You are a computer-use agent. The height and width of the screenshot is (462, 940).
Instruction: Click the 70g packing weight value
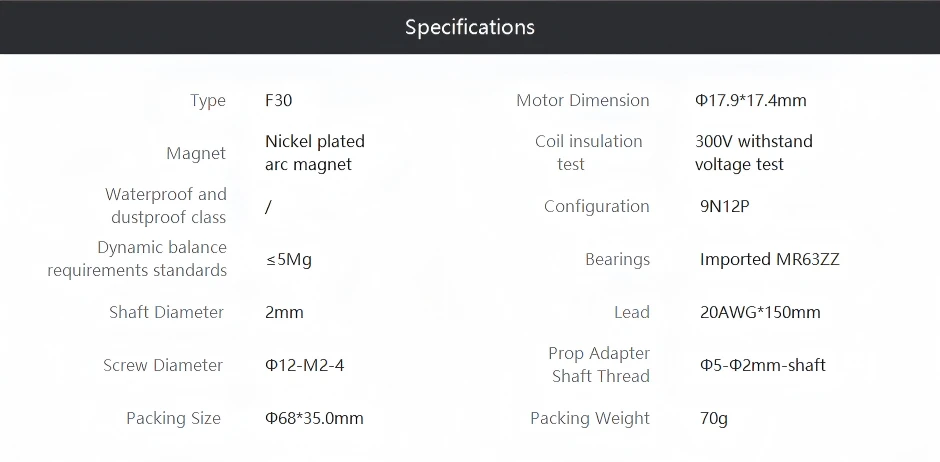714,418
